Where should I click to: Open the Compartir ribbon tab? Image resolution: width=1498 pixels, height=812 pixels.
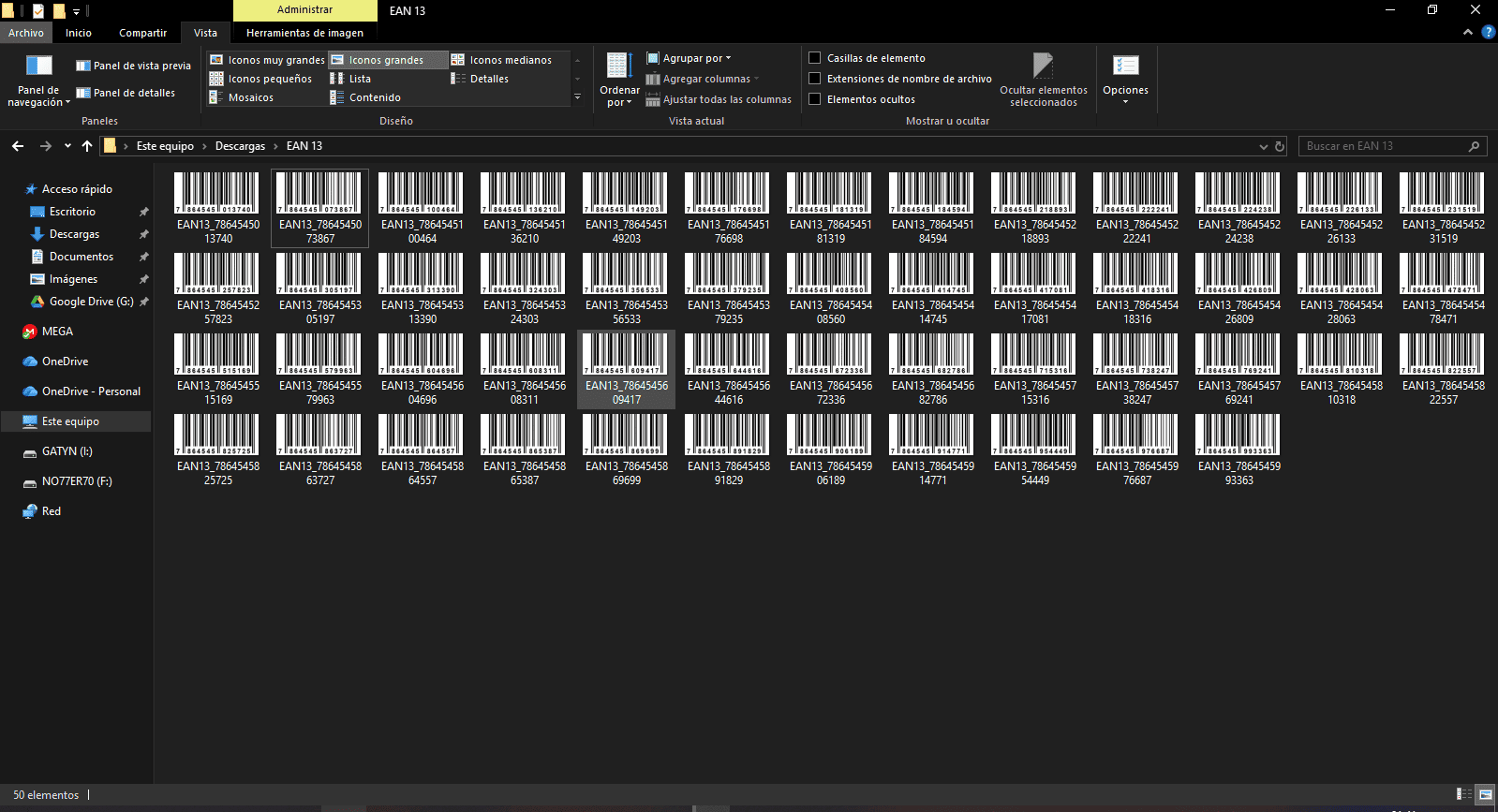142,33
